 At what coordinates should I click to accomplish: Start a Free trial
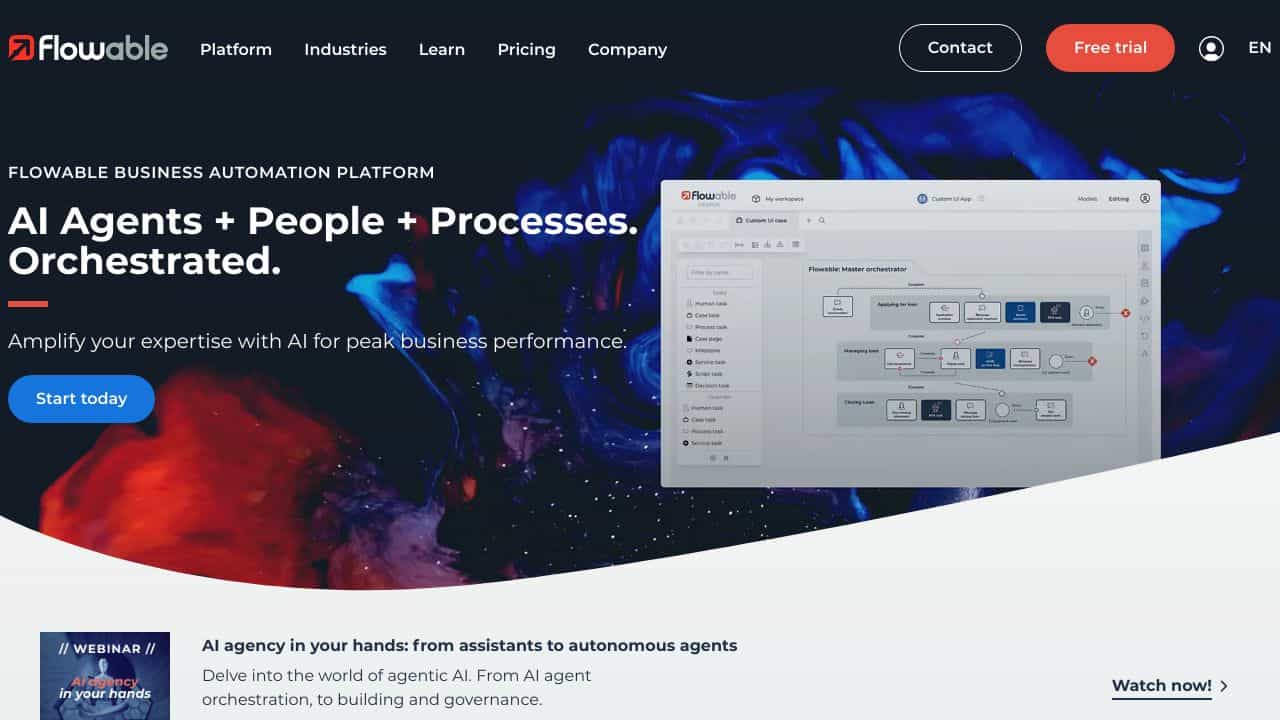point(1110,48)
